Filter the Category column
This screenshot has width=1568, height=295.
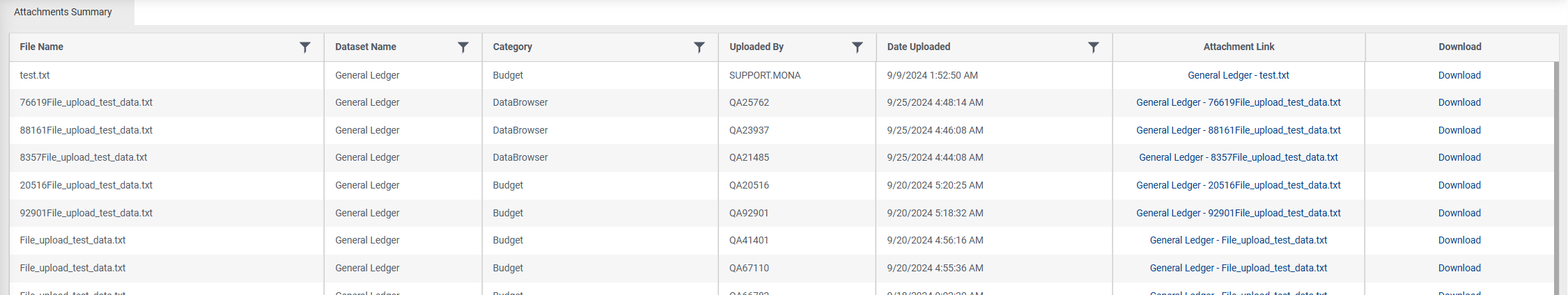[x=699, y=47]
